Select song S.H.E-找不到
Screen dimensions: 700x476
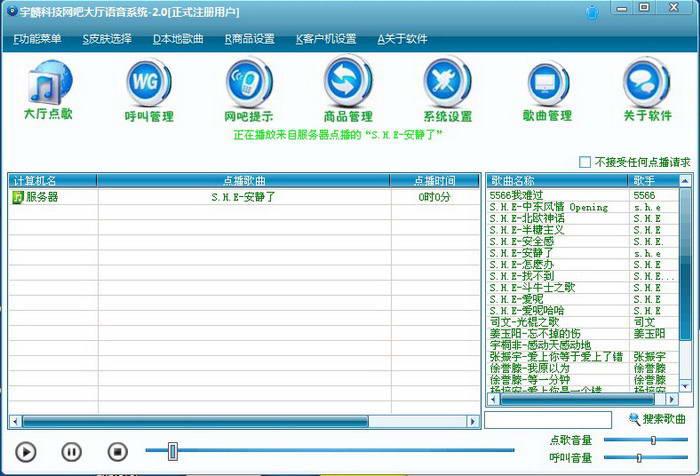(x=583, y=276)
